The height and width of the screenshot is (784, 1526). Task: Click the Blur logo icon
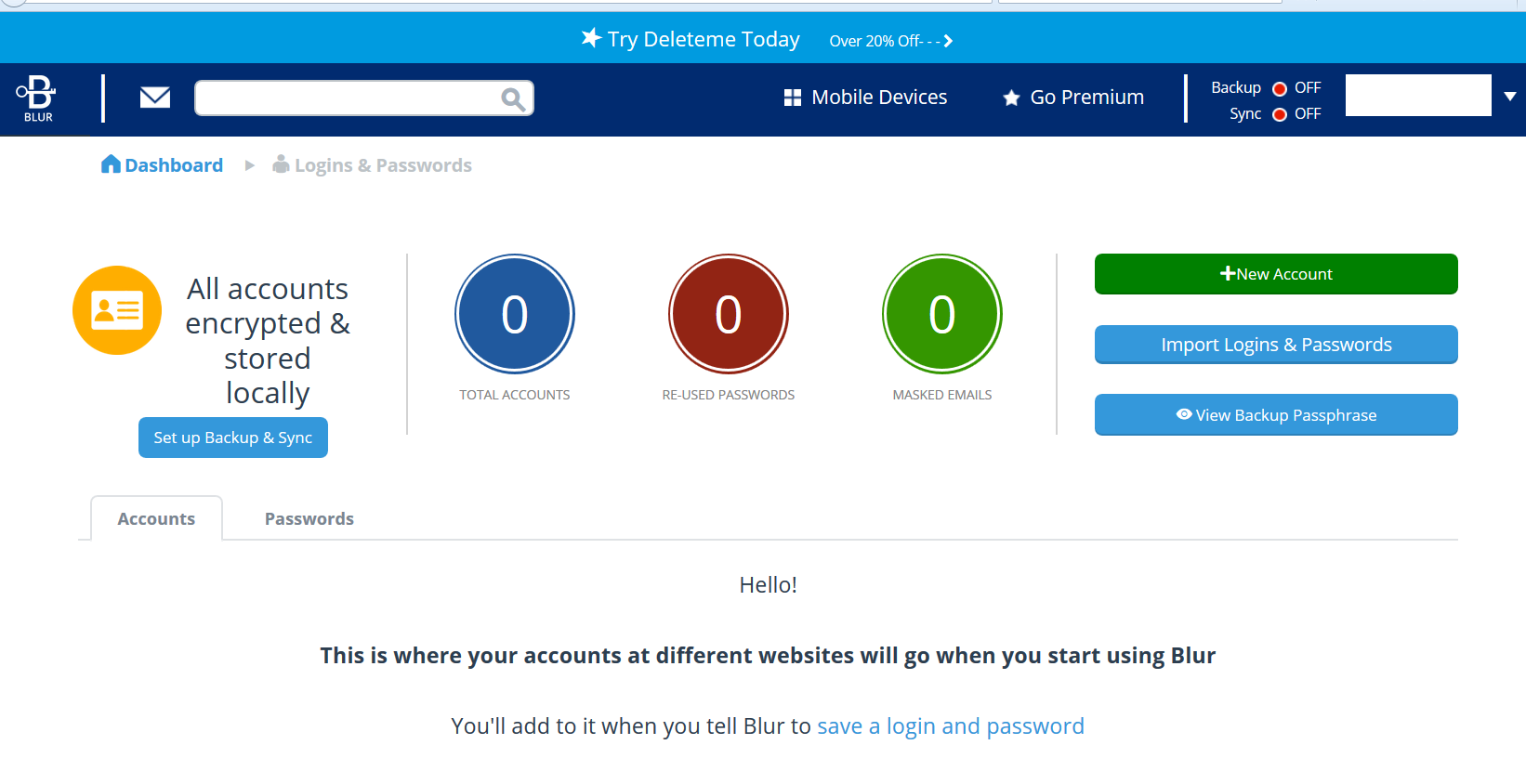tap(37, 98)
